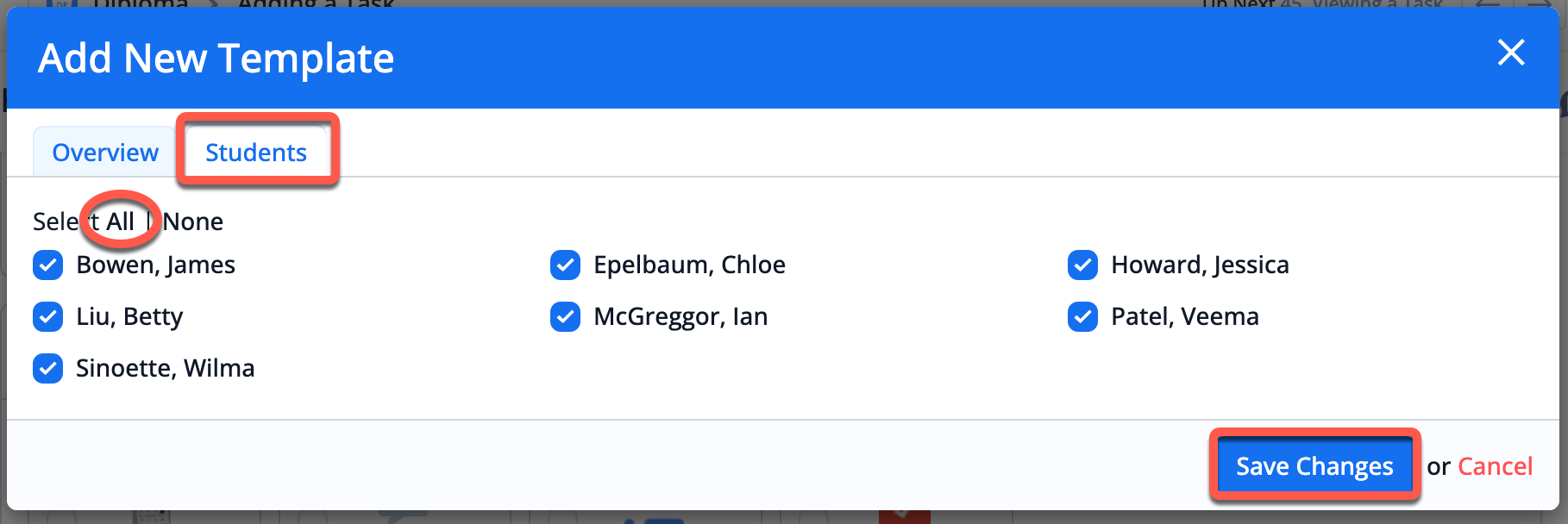Uncheck the Bowen, James checkbox
Viewport: 1568px width, 524px height.
pos(48,265)
